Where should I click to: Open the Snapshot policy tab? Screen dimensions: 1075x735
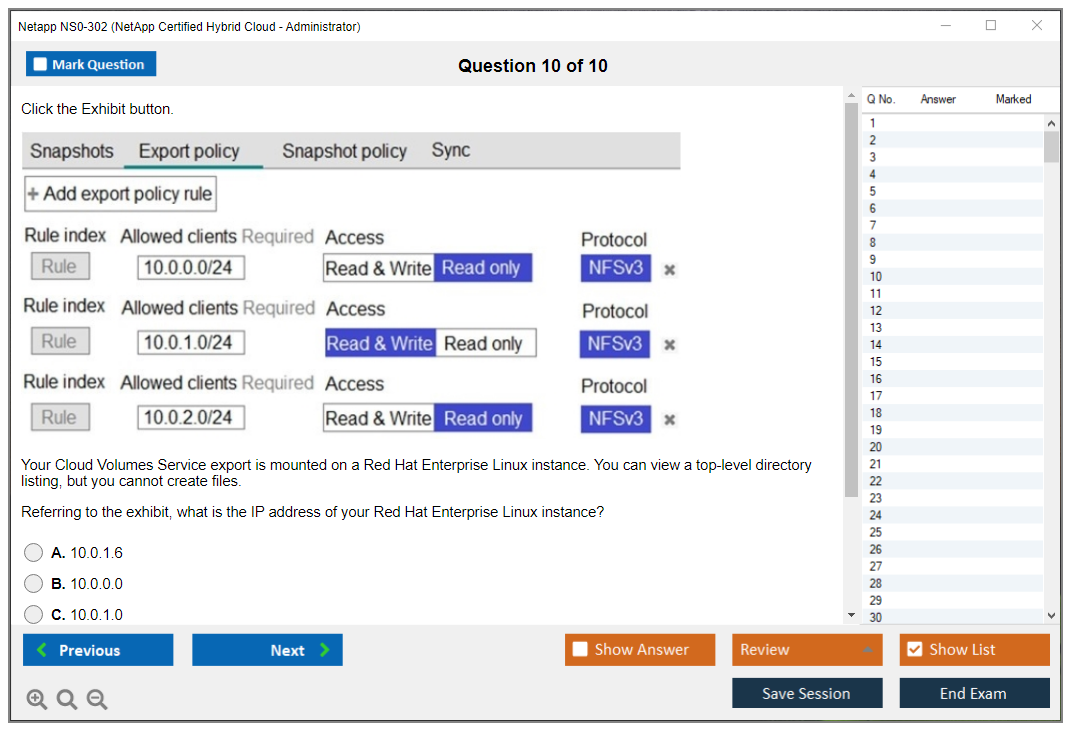pyautogui.click(x=344, y=151)
